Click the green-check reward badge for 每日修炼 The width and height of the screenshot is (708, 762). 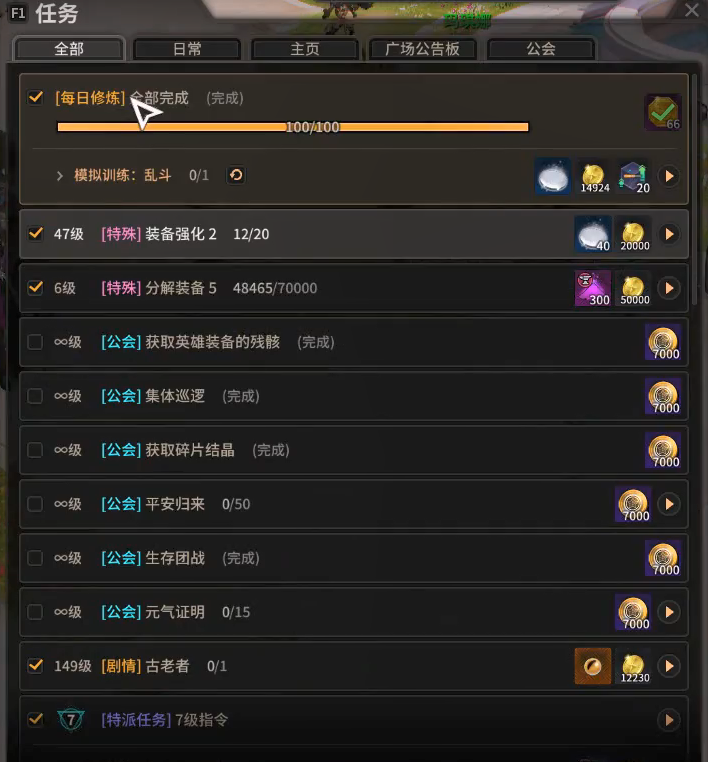tap(663, 113)
